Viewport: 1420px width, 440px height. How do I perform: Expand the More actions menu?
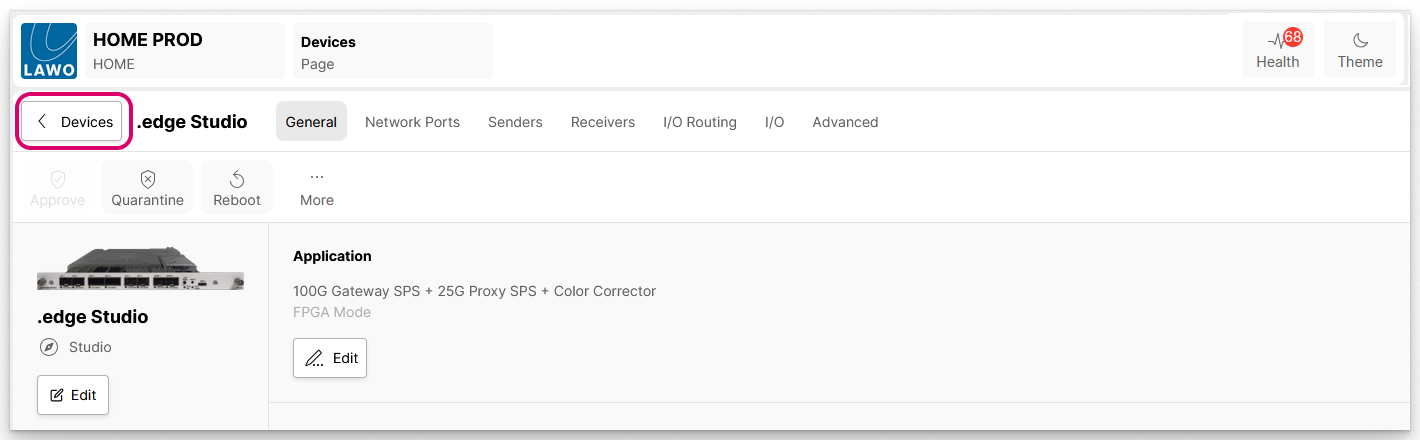[x=316, y=187]
